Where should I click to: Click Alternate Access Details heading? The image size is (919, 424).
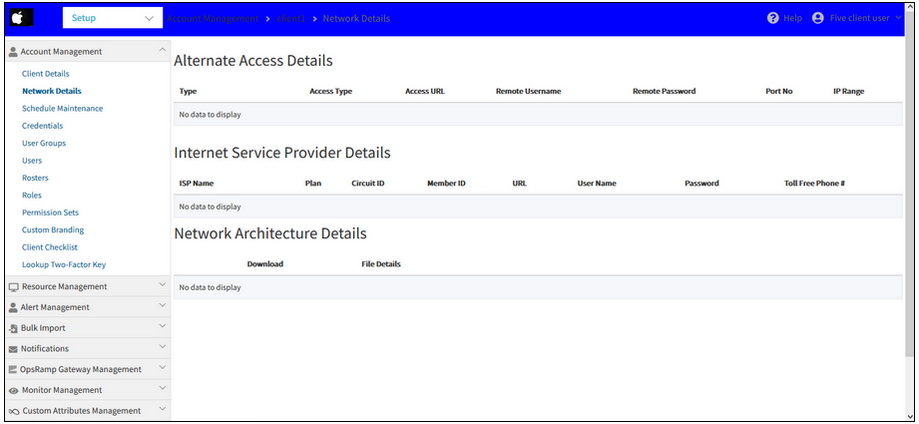[x=253, y=60]
